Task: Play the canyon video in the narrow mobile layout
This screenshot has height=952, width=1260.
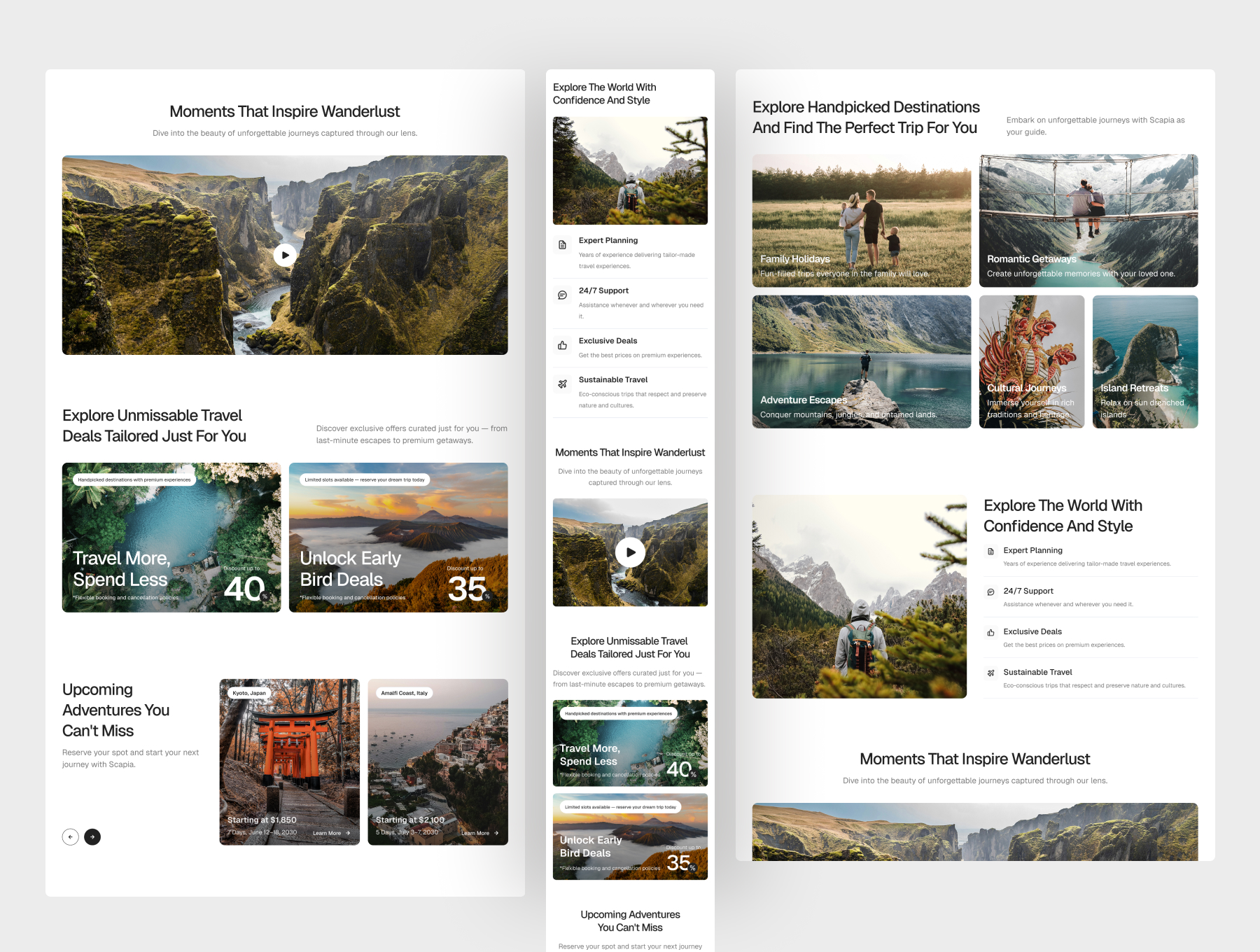Action: pos(630,552)
